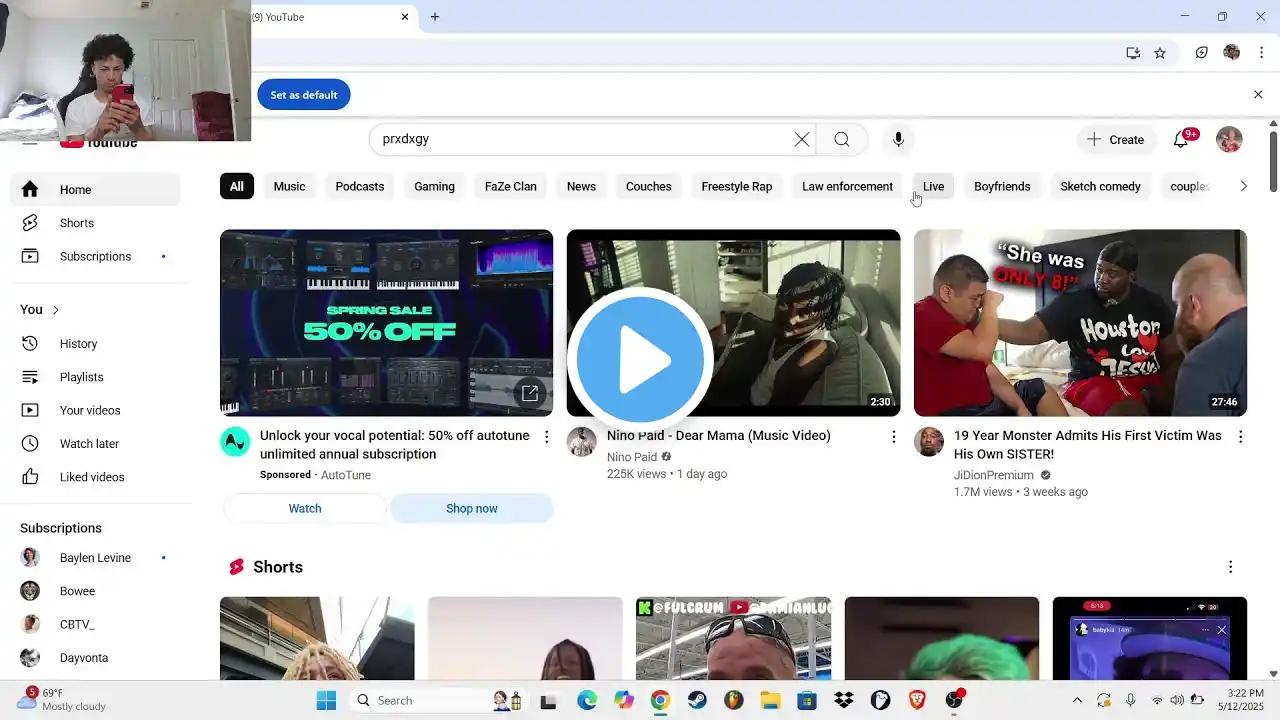Click Shop now on AutoTune ad
This screenshot has height=720, width=1280.
tap(472, 508)
